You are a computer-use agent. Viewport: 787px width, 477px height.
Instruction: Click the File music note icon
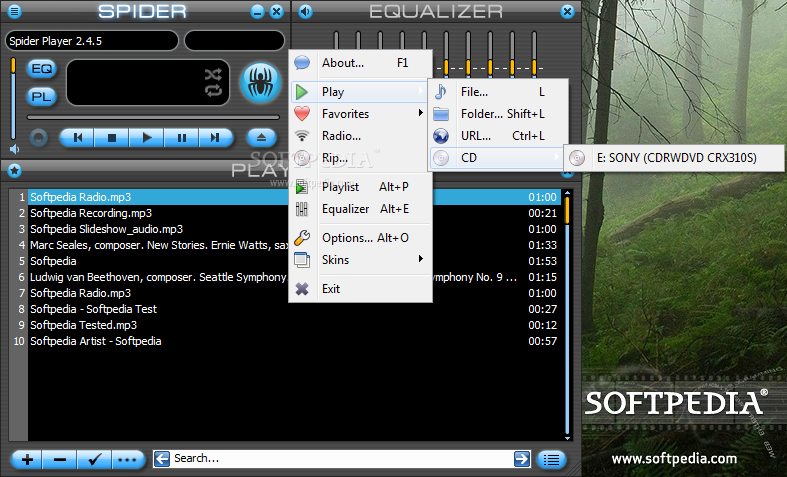(x=441, y=92)
